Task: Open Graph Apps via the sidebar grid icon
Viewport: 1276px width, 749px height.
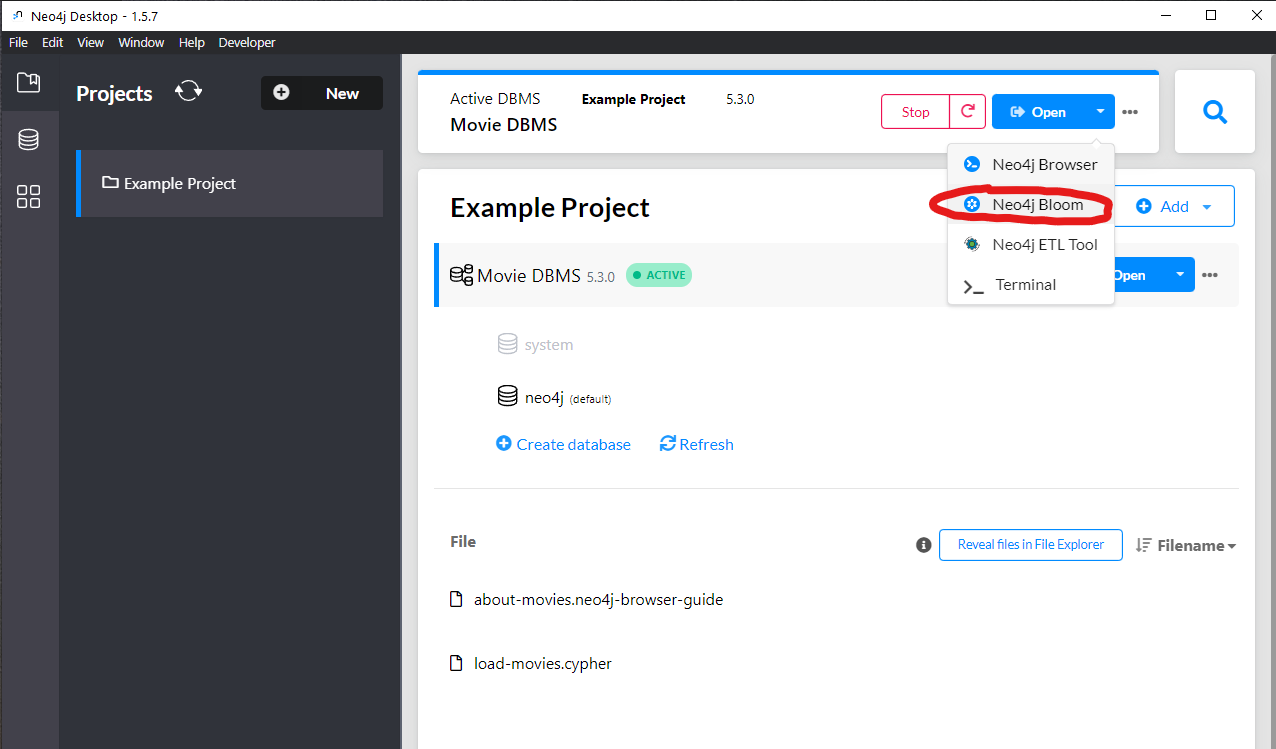Action: 29,197
